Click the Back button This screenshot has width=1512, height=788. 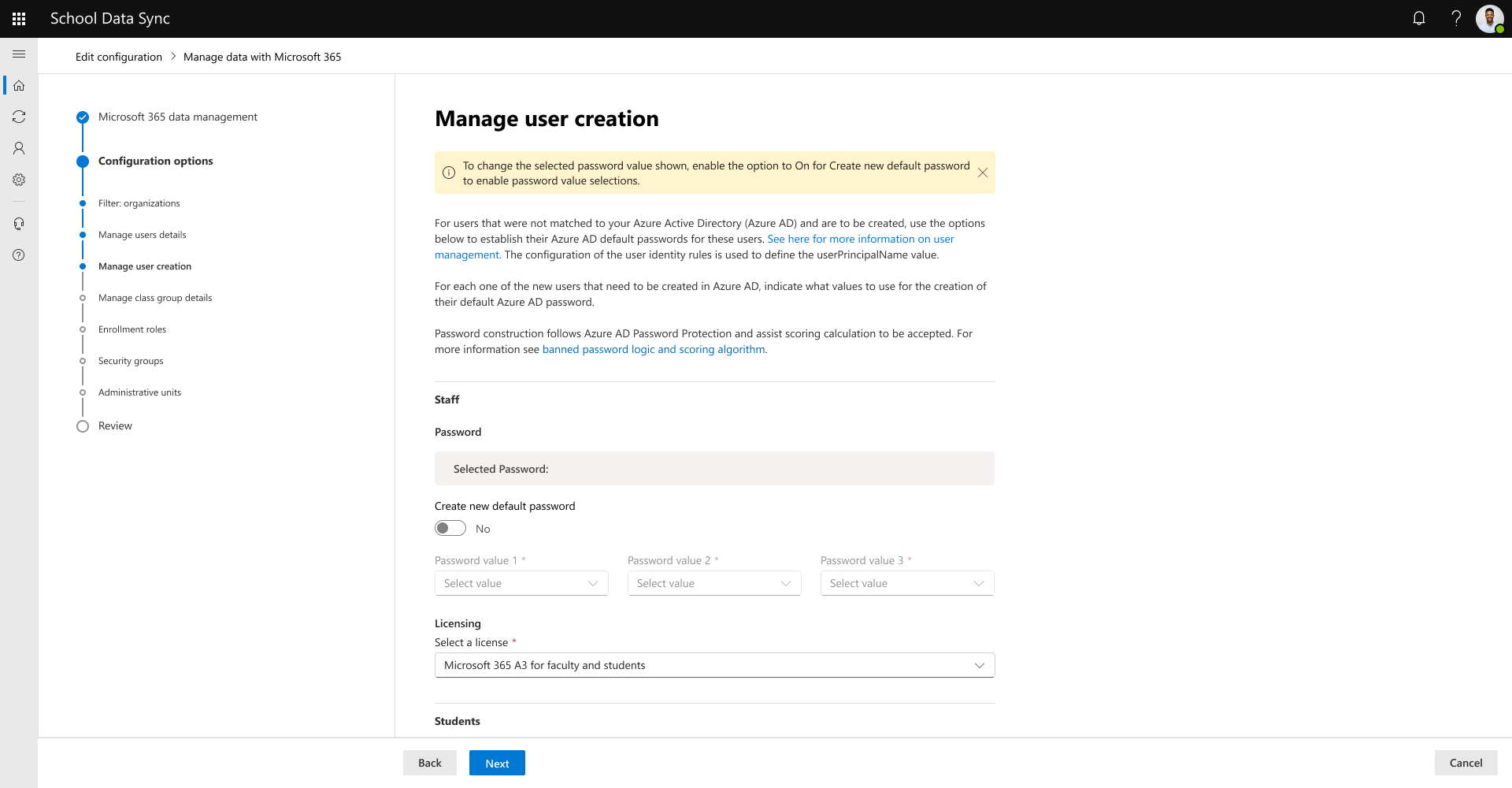[x=430, y=763]
